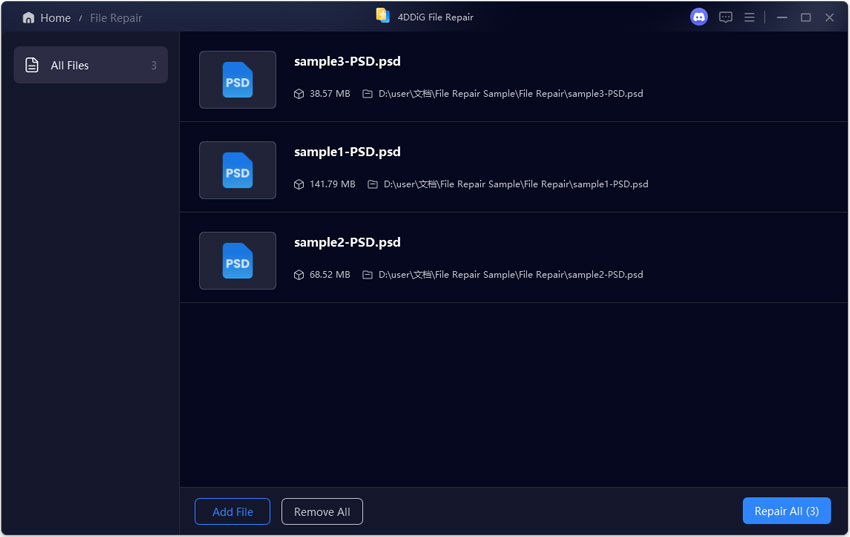Select the sample3-PSD.psd PSD thumbnail
The height and width of the screenshot is (537, 850).
coord(237,80)
